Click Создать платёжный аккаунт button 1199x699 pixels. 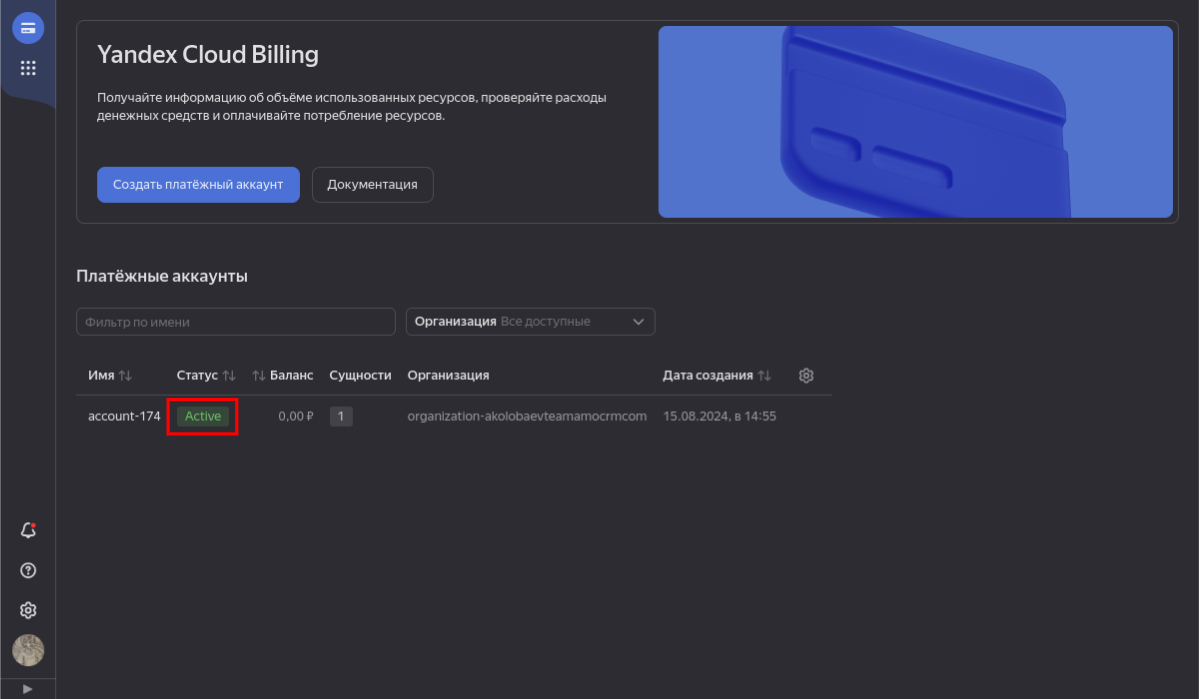198,185
